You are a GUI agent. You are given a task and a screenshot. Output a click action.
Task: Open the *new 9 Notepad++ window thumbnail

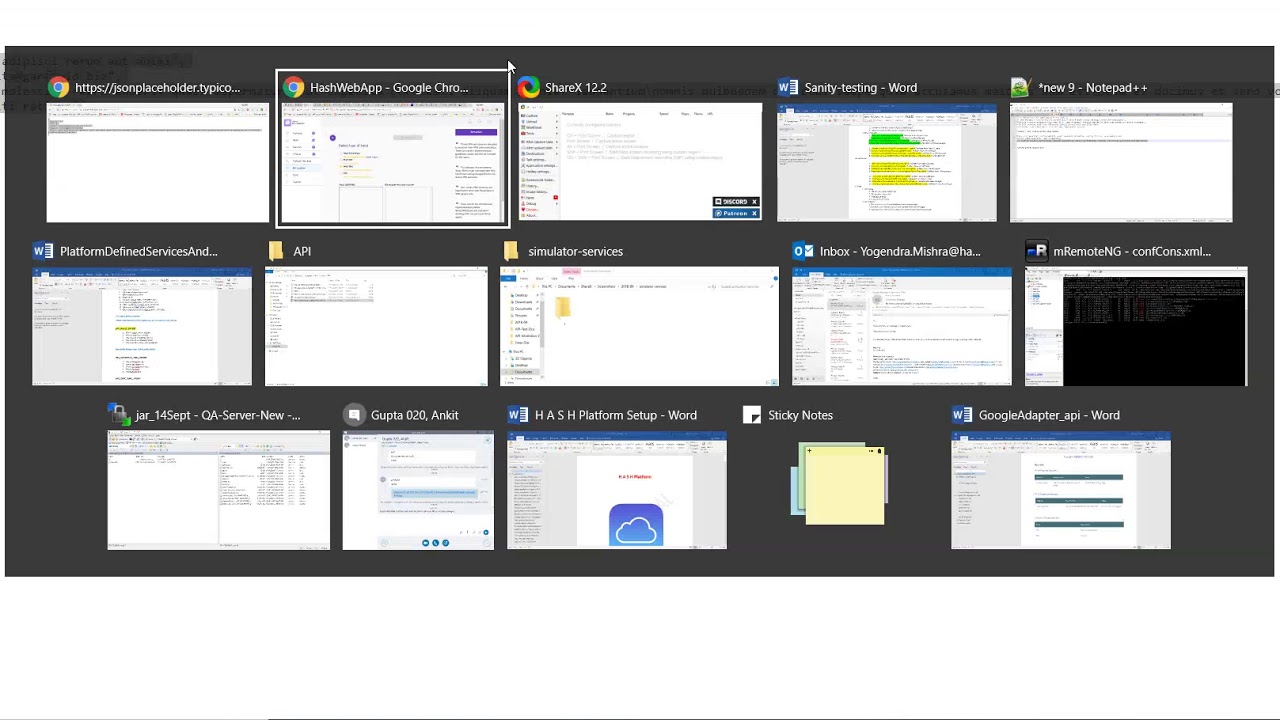click(1121, 163)
